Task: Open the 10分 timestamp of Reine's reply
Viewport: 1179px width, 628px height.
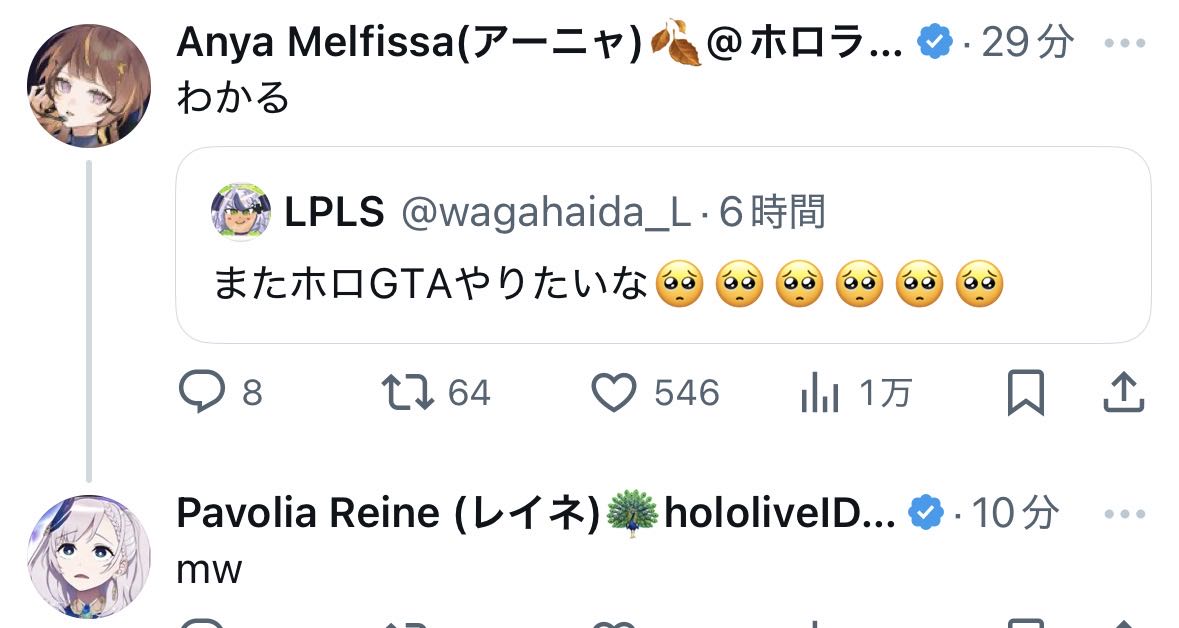Action: (x=1015, y=514)
